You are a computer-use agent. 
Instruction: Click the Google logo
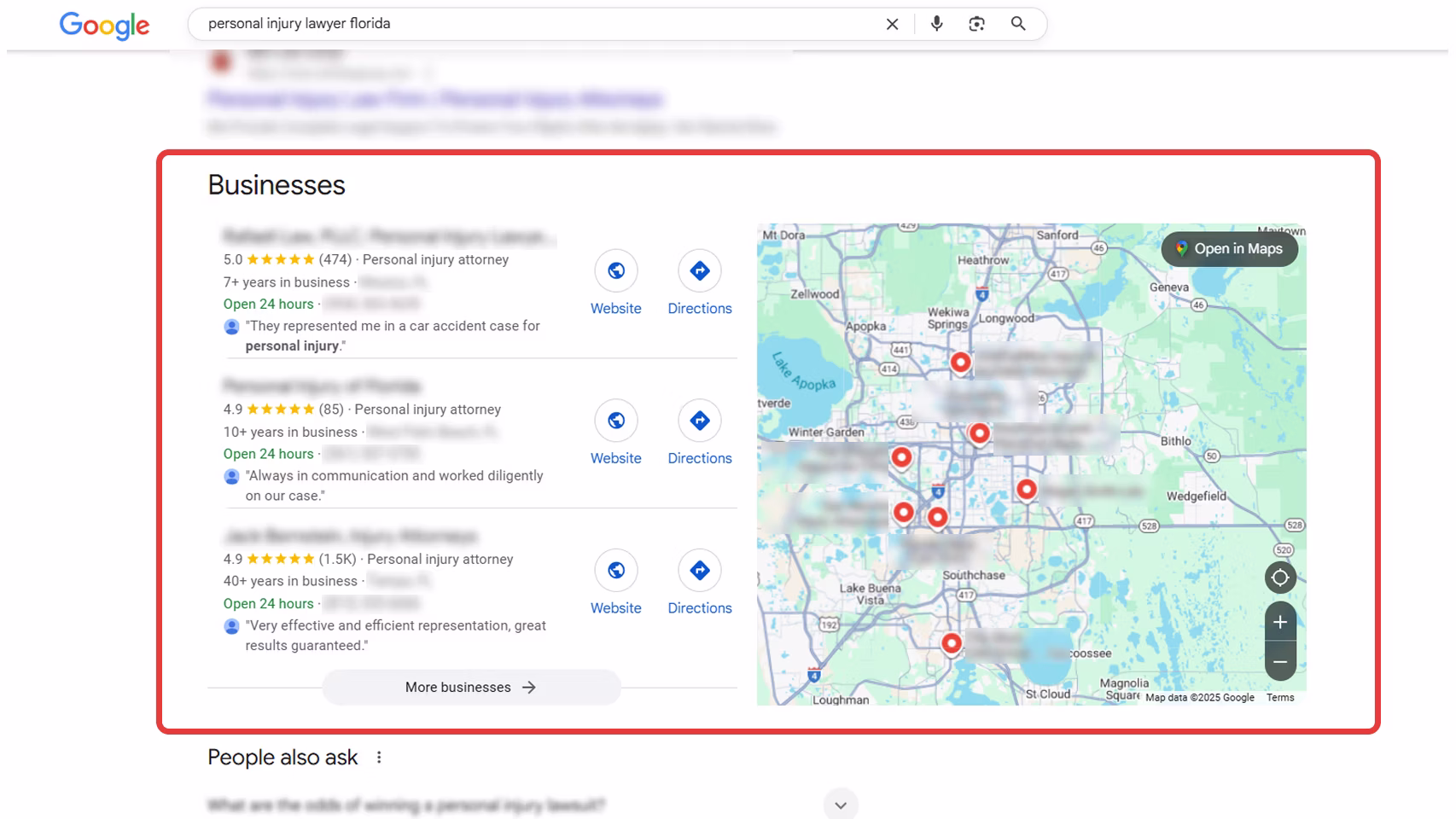point(104,26)
